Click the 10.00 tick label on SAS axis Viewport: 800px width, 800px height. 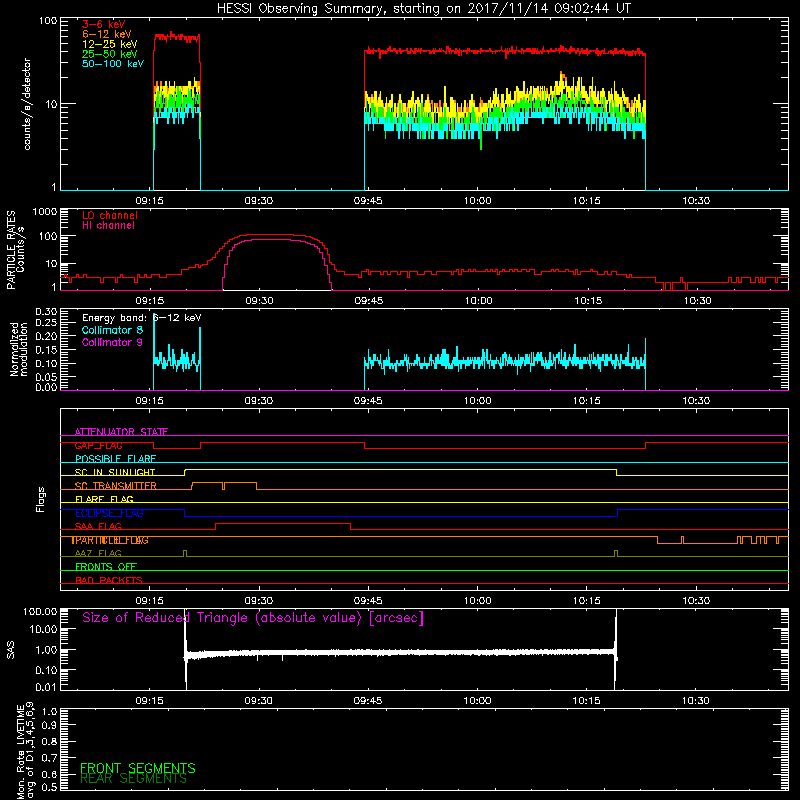43,630
